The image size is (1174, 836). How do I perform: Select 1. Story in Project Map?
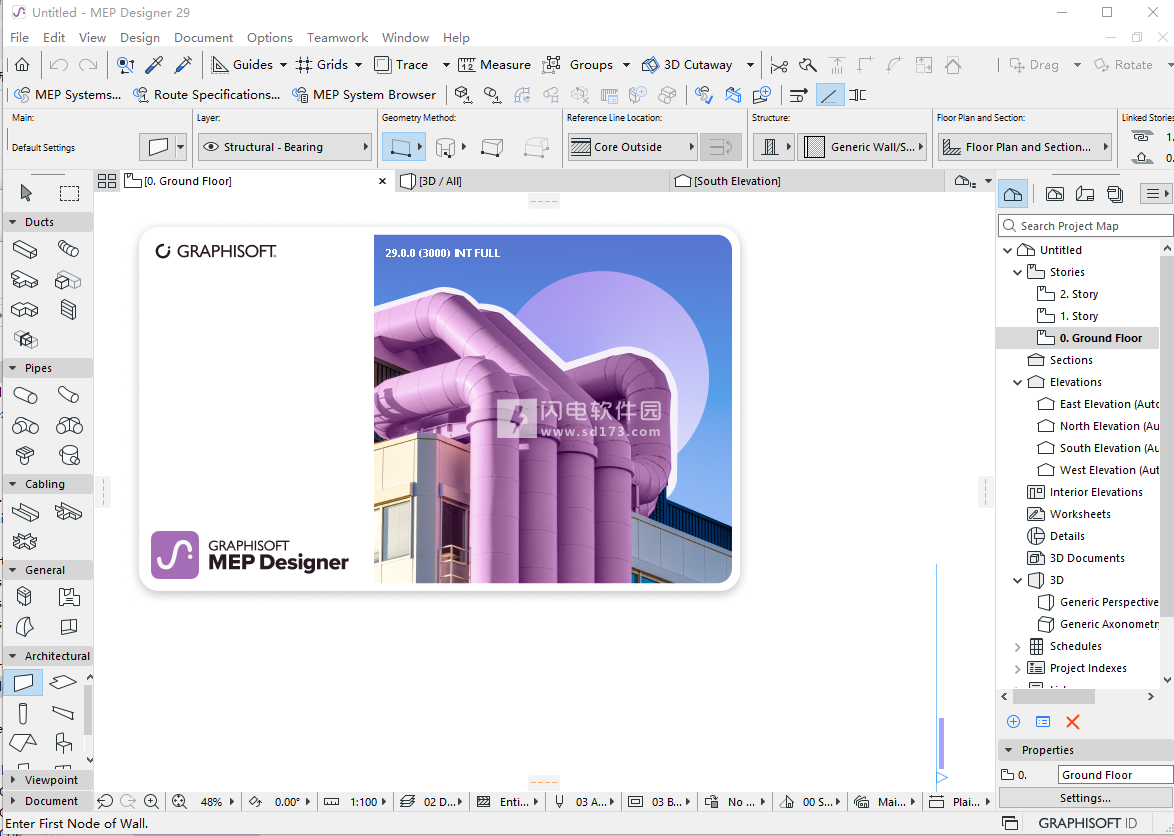pyautogui.click(x=1078, y=316)
